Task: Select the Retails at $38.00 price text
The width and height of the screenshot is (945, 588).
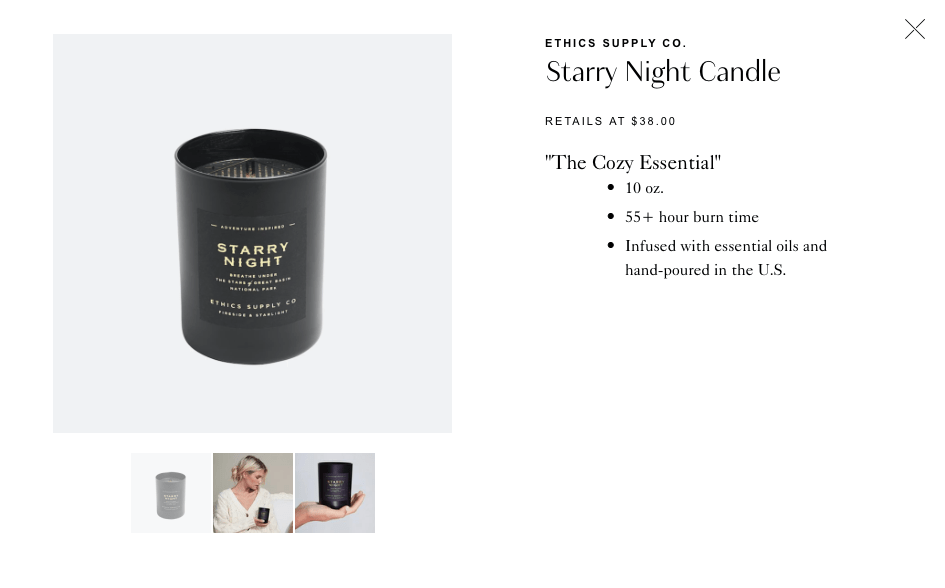Action: tap(610, 121)
